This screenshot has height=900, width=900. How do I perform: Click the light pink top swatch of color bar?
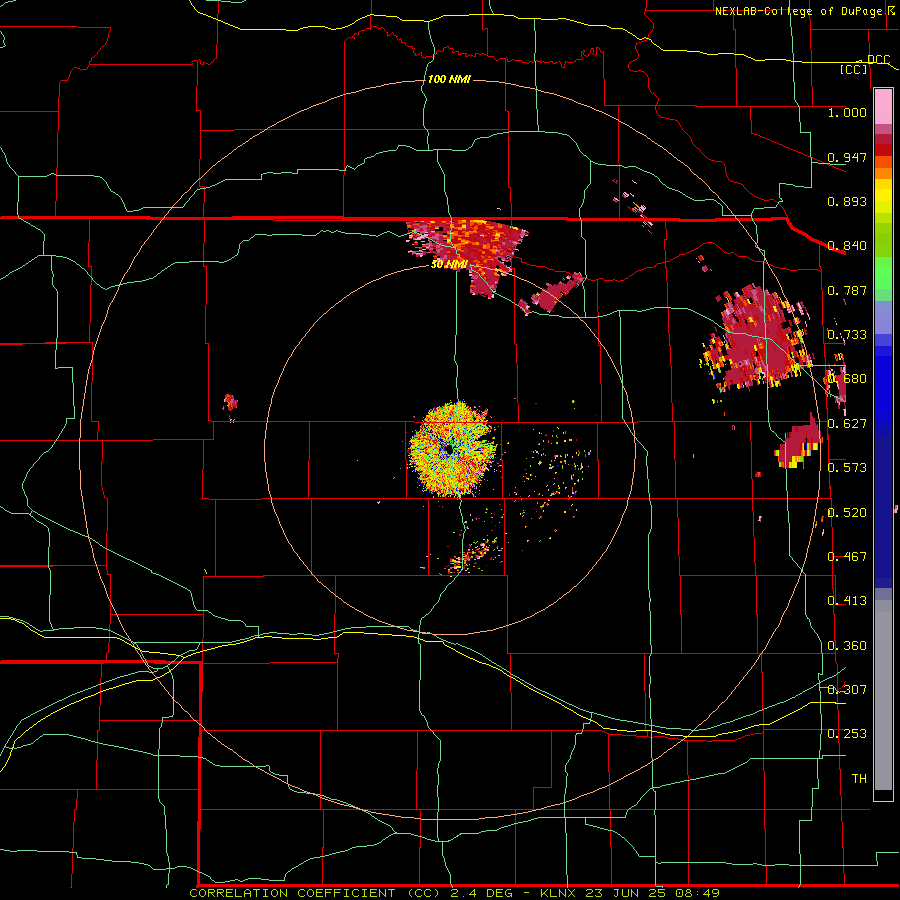pos(883,107)
